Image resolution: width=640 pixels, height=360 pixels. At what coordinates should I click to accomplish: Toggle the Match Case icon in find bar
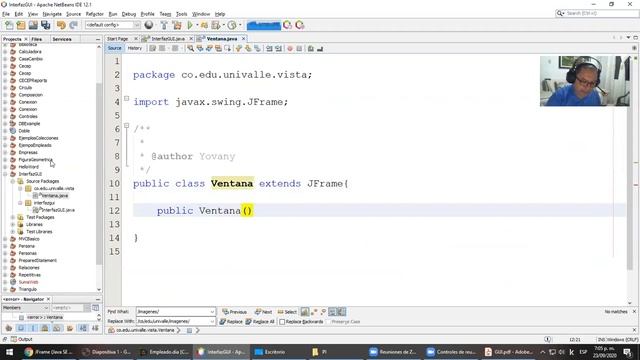point(305,312)
